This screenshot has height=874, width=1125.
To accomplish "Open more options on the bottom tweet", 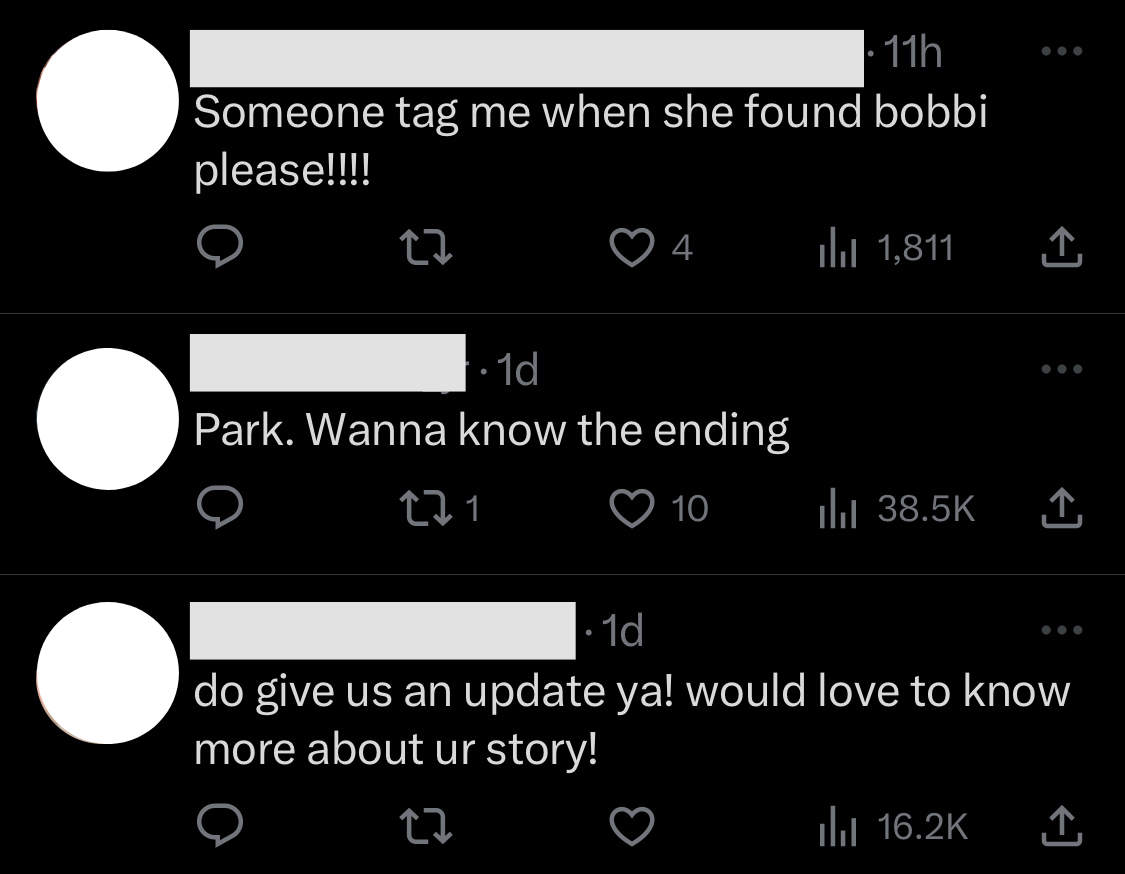I will click(x=1061, y=630).
